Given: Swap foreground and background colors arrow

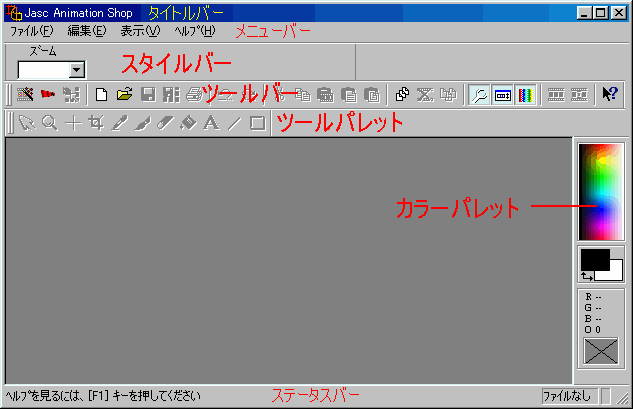Looking at the screenshot, I should (x=587, y=277).
